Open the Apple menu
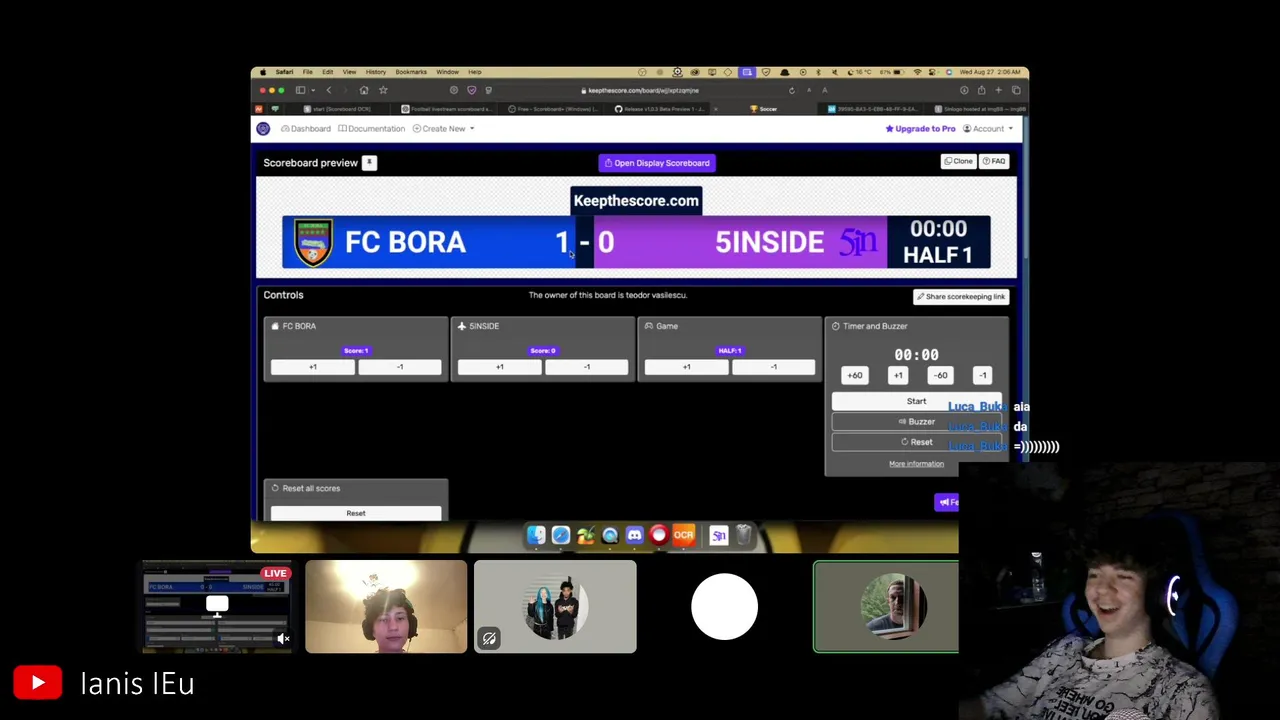 tap(263, 72)
